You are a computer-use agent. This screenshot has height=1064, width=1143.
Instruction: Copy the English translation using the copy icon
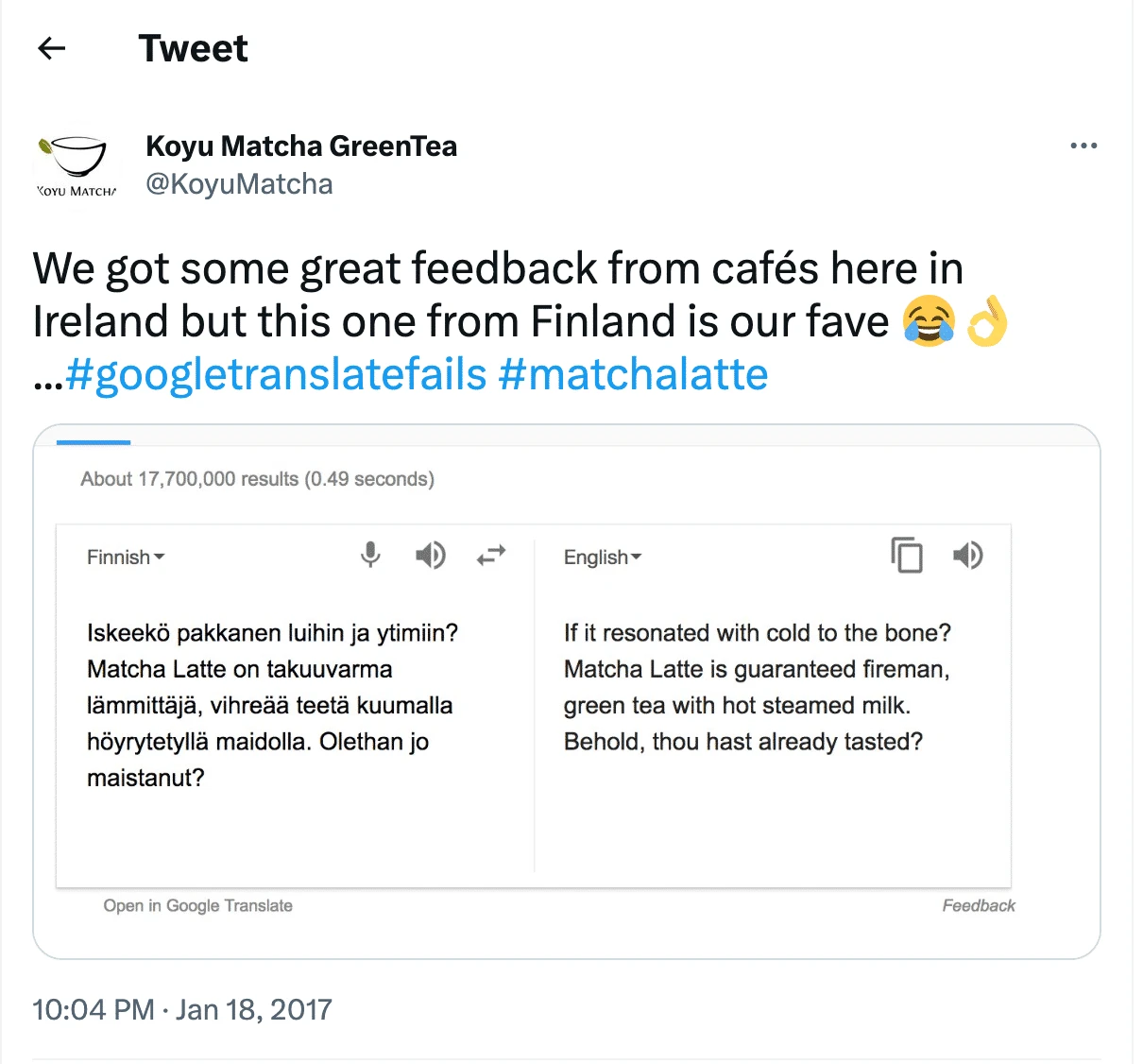point(907,556)
